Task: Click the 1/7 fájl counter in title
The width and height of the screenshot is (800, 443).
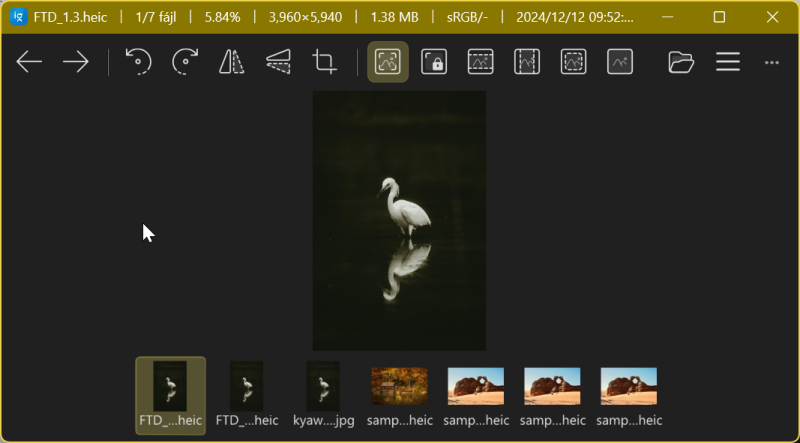Action: (156, 17)
